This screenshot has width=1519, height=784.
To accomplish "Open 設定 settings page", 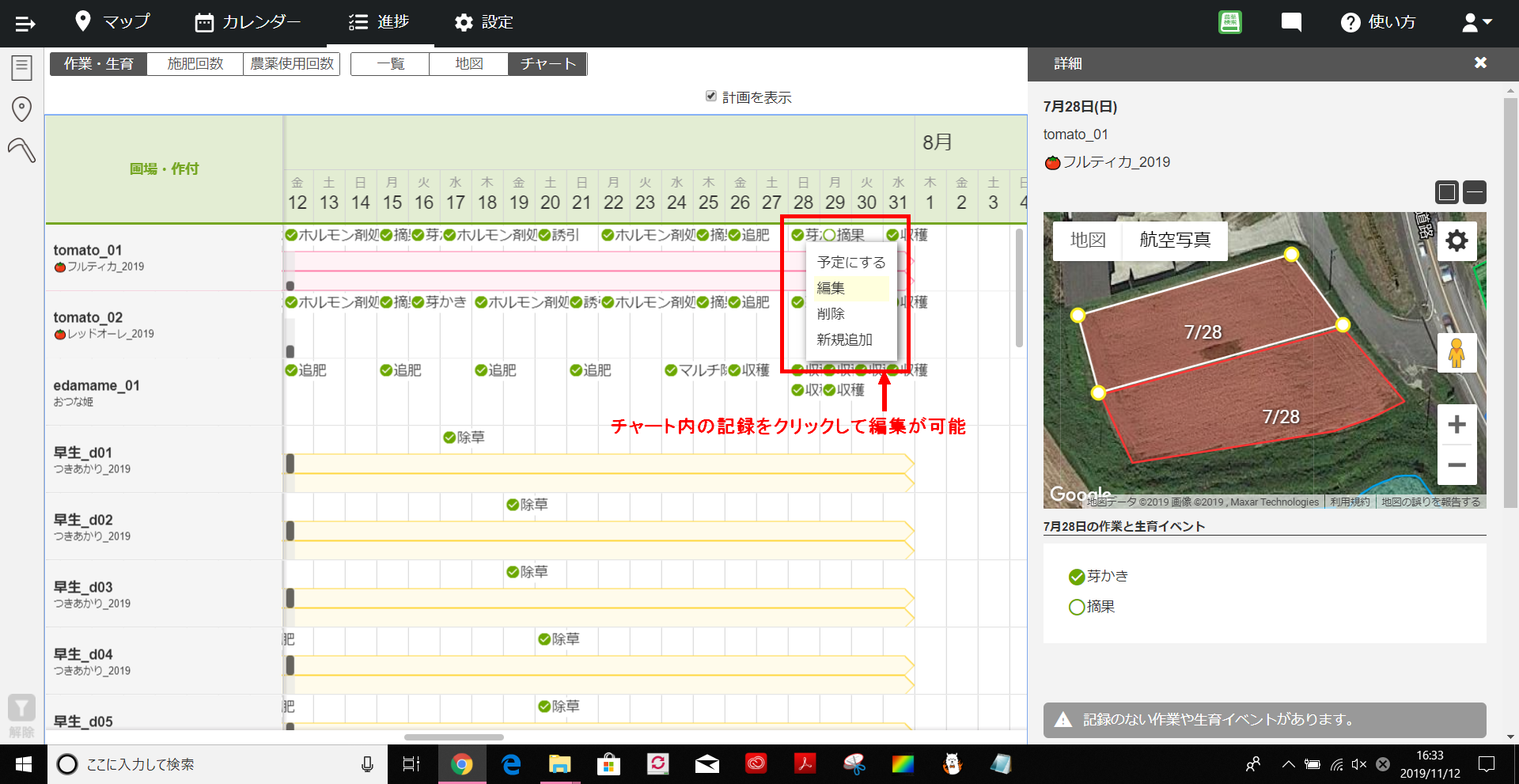I will [484, 22].
